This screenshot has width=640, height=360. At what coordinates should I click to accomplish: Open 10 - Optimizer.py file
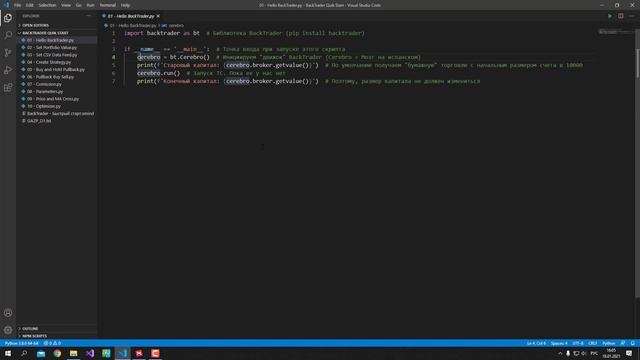click(x=44, y=106)
